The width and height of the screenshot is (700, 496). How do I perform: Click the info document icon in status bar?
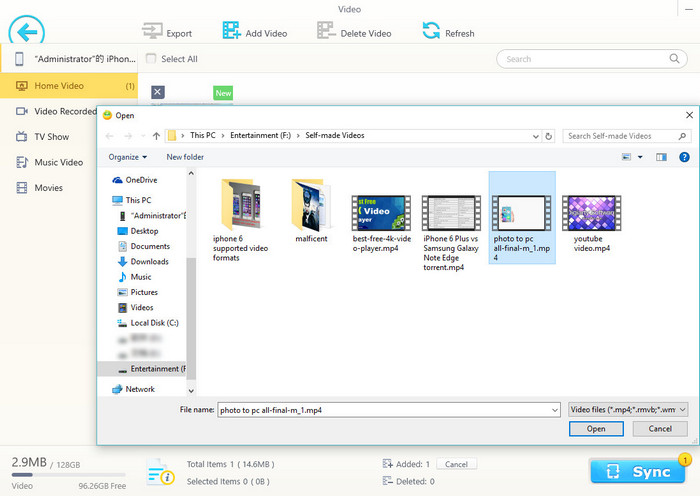tap(160, 472)
